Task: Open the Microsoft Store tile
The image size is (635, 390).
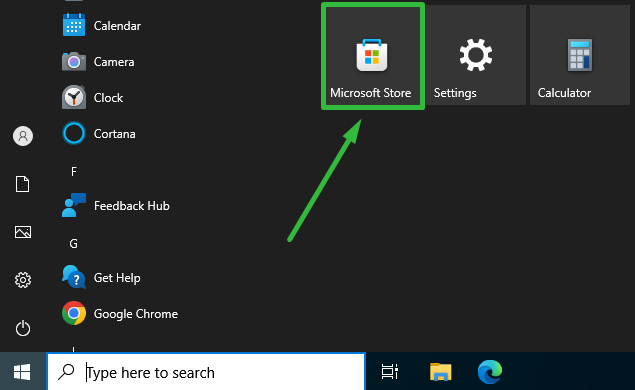Action: tap(373, 56)
